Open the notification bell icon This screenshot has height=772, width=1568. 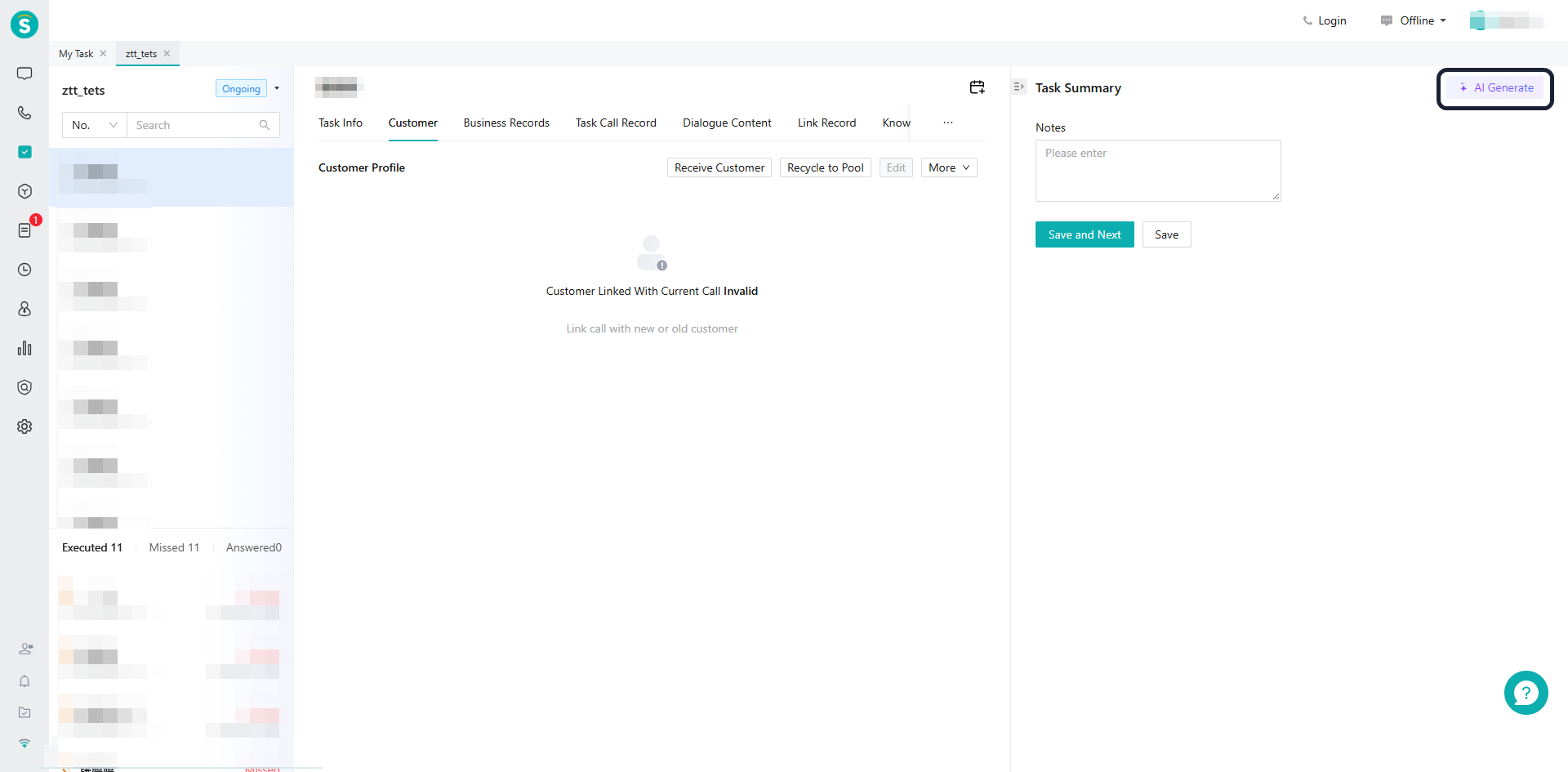click(24, 681)
